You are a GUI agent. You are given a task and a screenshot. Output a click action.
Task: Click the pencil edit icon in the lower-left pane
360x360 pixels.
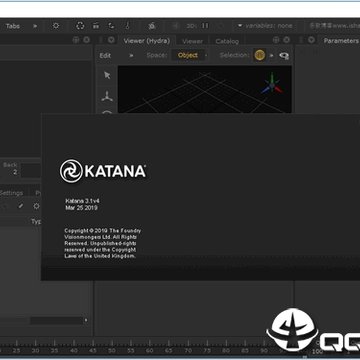(x=21, y=206)
